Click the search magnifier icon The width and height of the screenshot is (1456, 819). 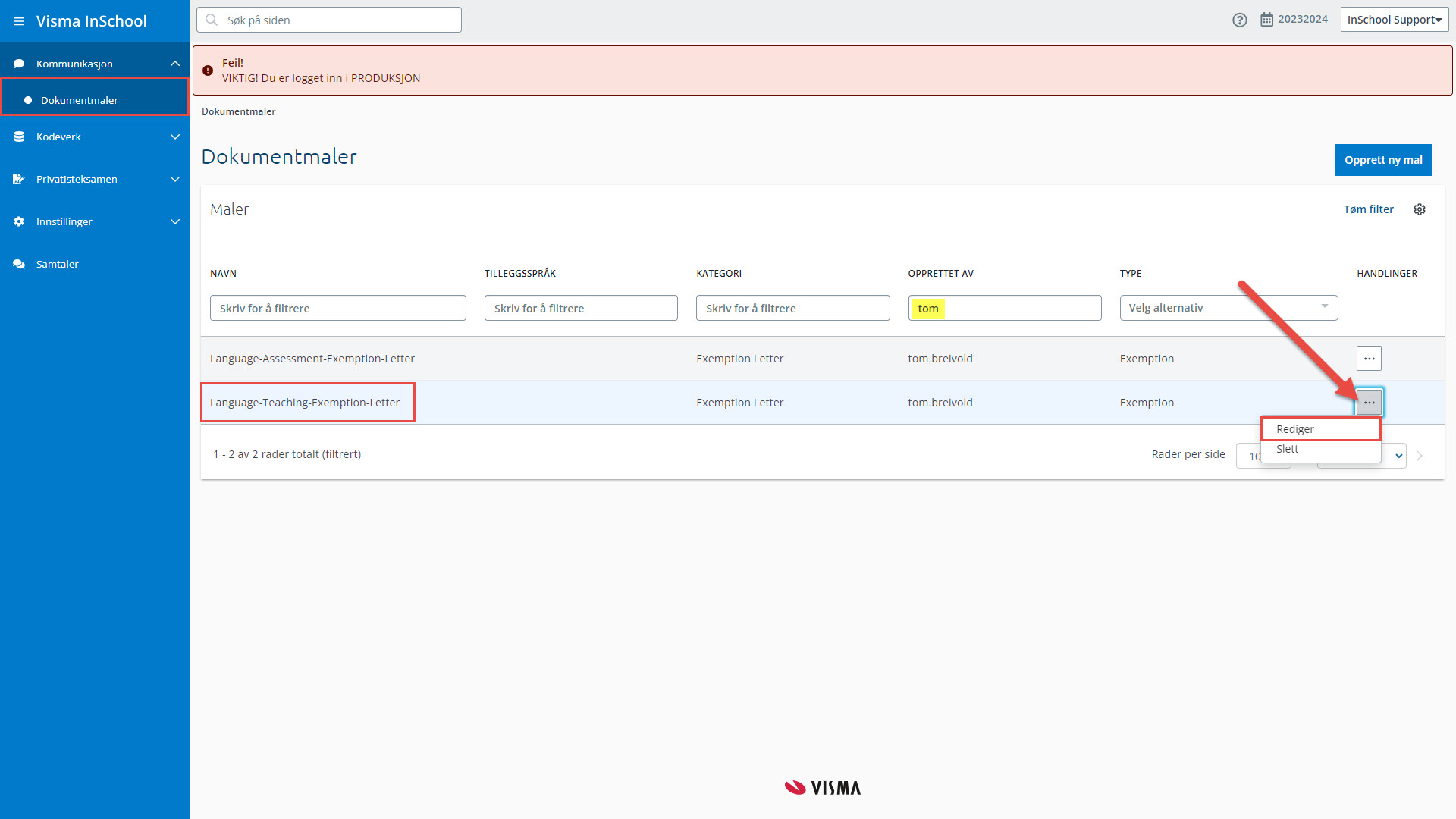(212, 20)
